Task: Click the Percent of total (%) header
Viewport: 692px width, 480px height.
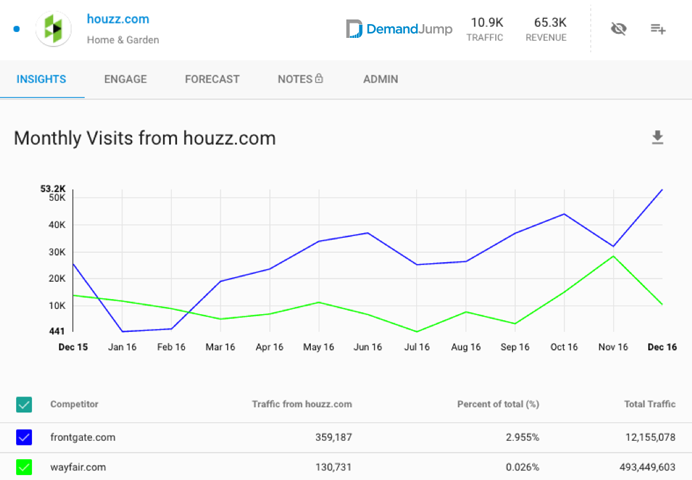Action: pos(498,404)
